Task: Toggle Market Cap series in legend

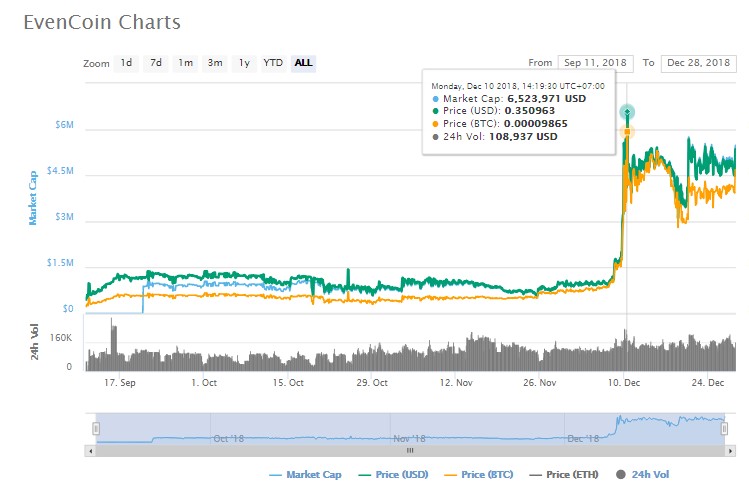Action: click(x=306, y=474)
